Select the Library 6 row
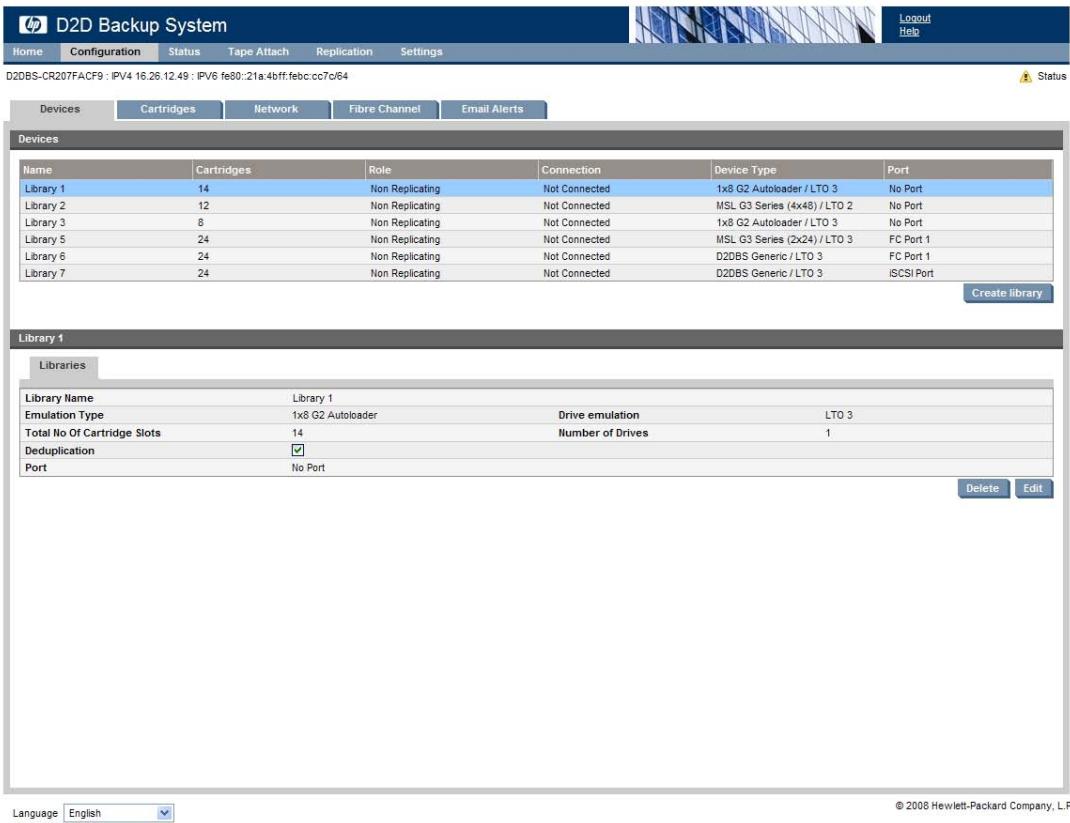This screenshot has width=1070, height=823. (x=536, y=257)
